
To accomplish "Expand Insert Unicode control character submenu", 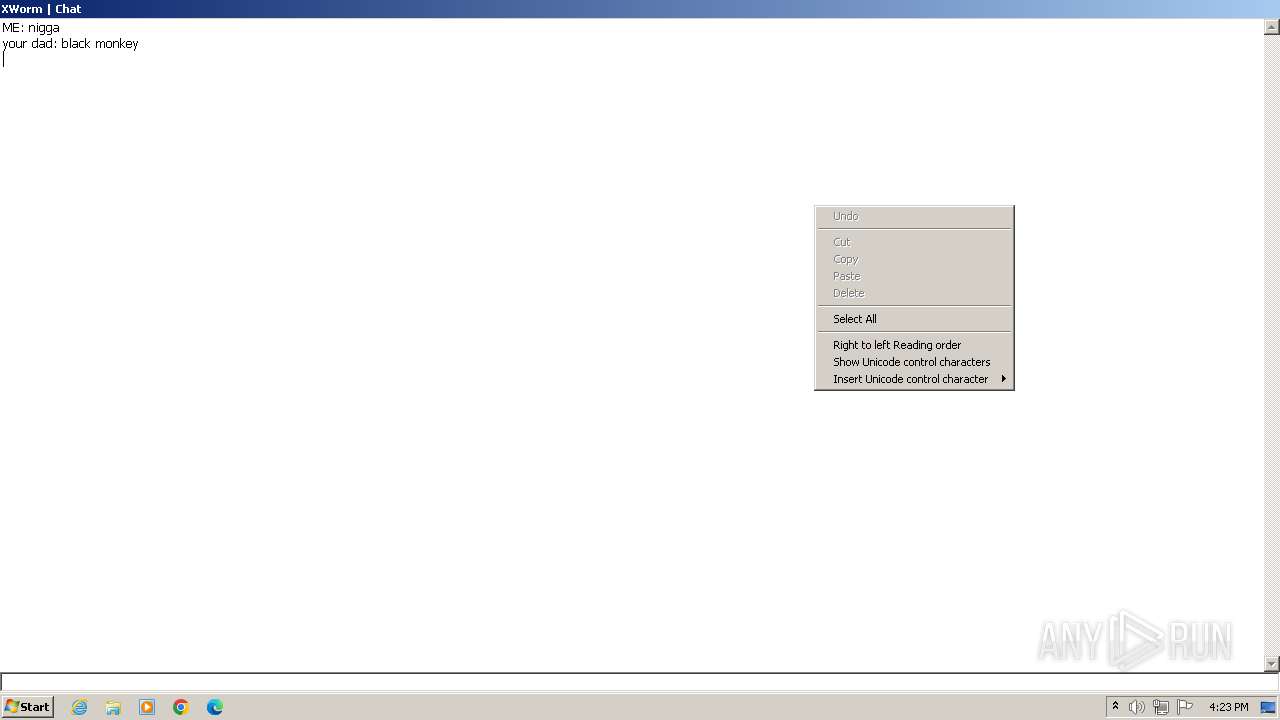I will (914, 379).
